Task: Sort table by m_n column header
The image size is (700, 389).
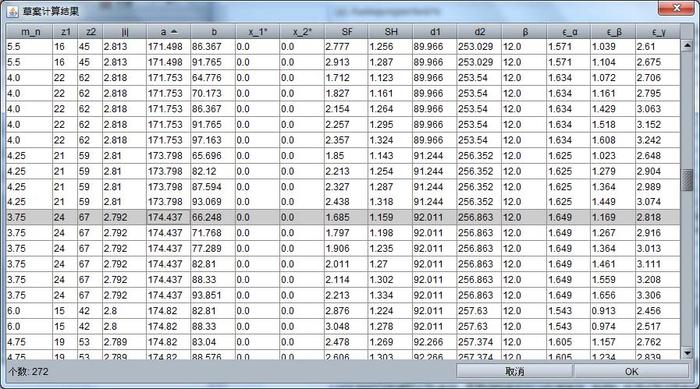Action: click(x=30, y=32)
